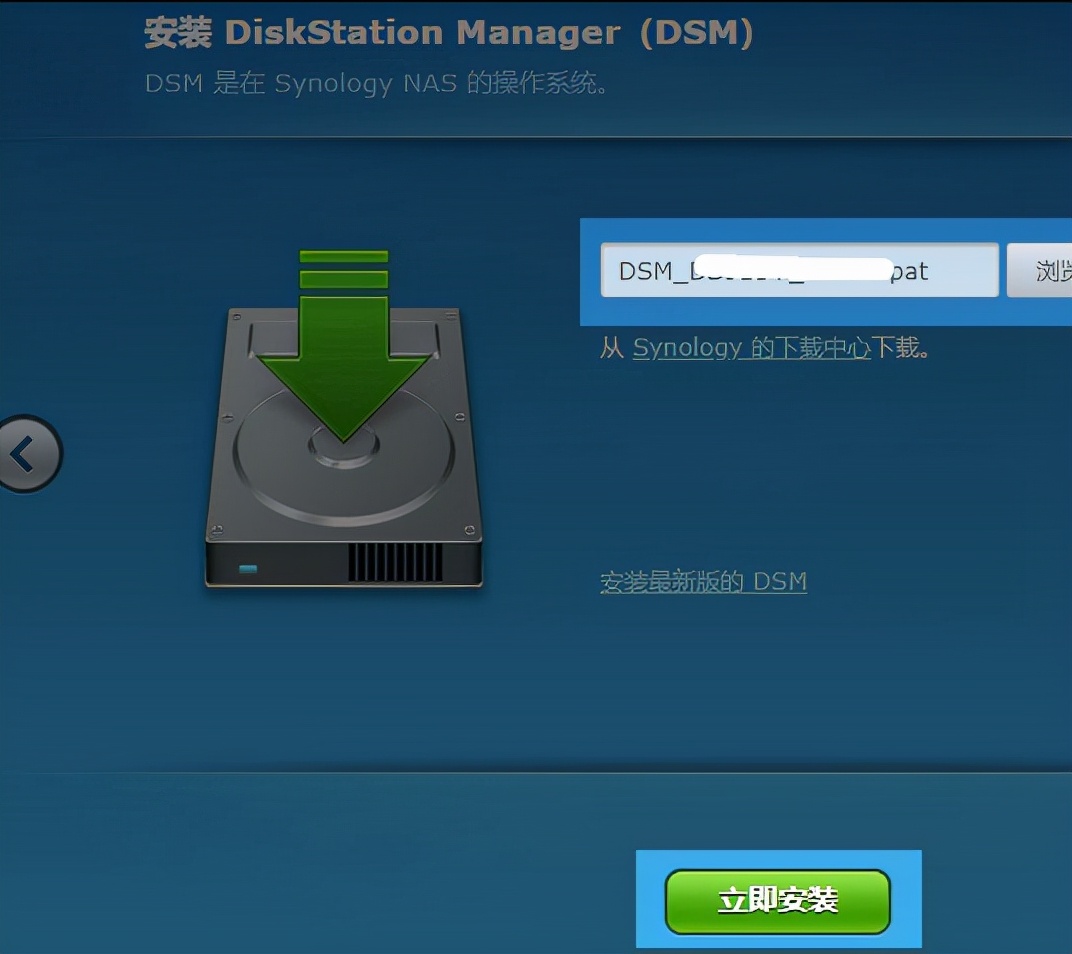Click the DSM .pat file path field

tap(799, 270)
